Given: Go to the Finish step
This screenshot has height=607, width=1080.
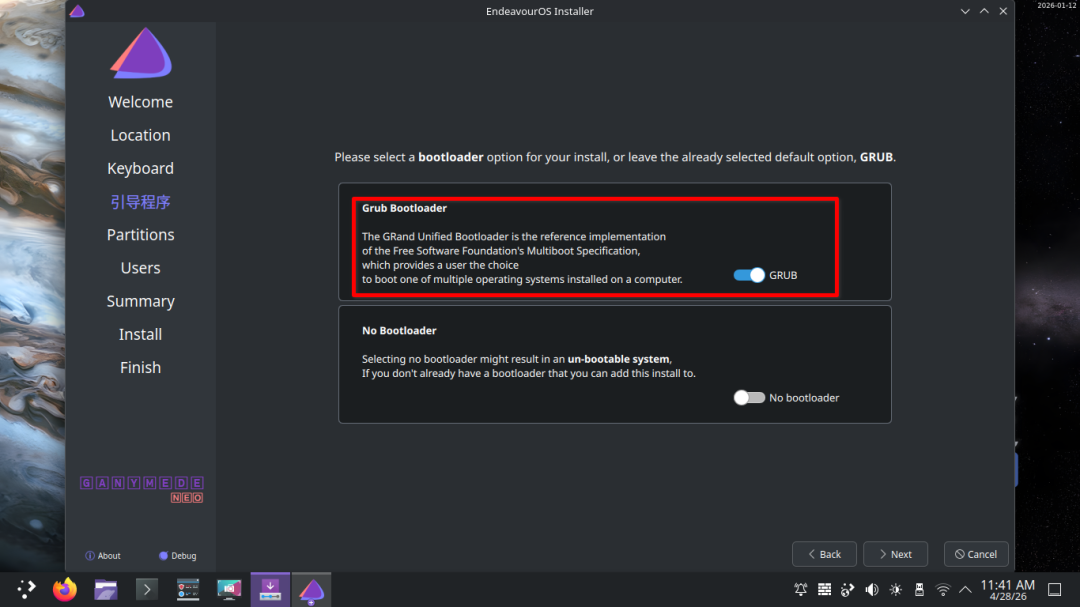Looking at the screenshot, I should point(141,367).
